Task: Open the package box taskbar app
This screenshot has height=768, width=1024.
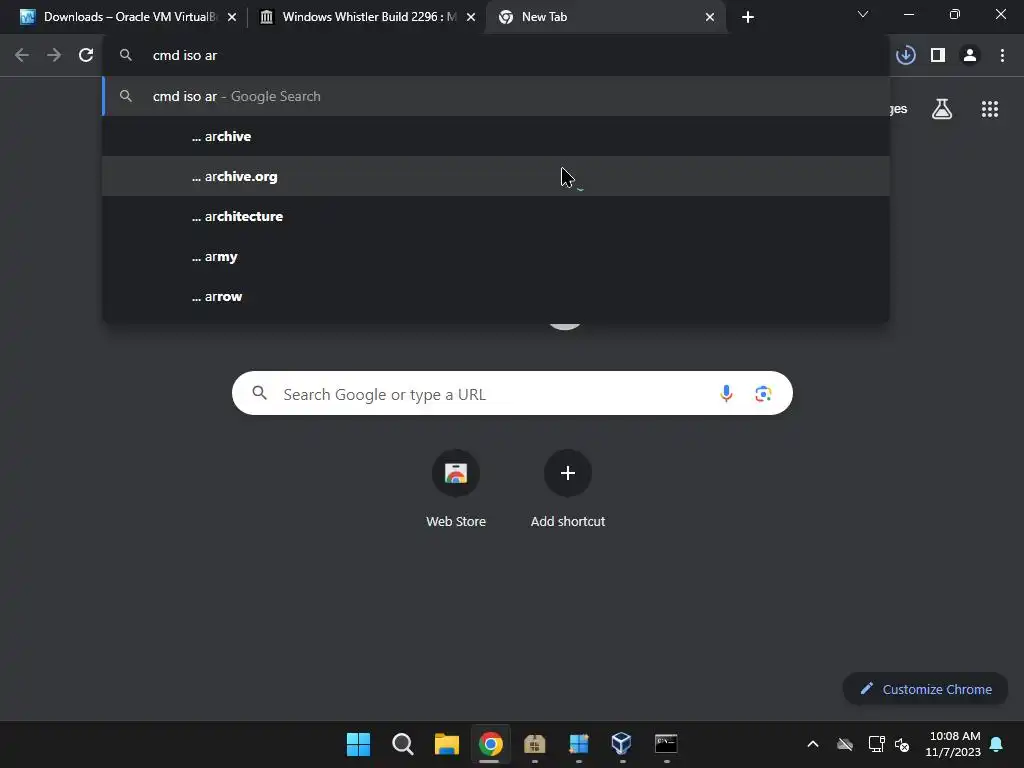Action: (x=534, y=744)
